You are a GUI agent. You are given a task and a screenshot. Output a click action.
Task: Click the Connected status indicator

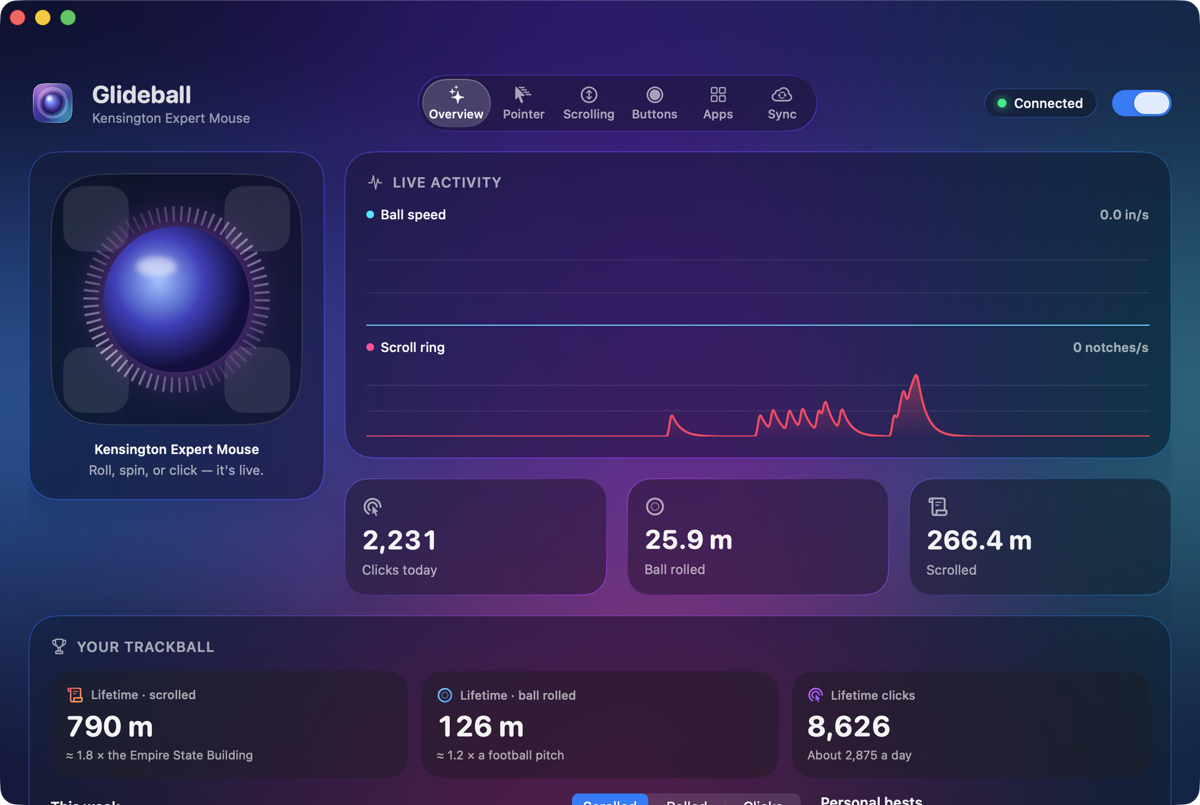coord(1040,103)
